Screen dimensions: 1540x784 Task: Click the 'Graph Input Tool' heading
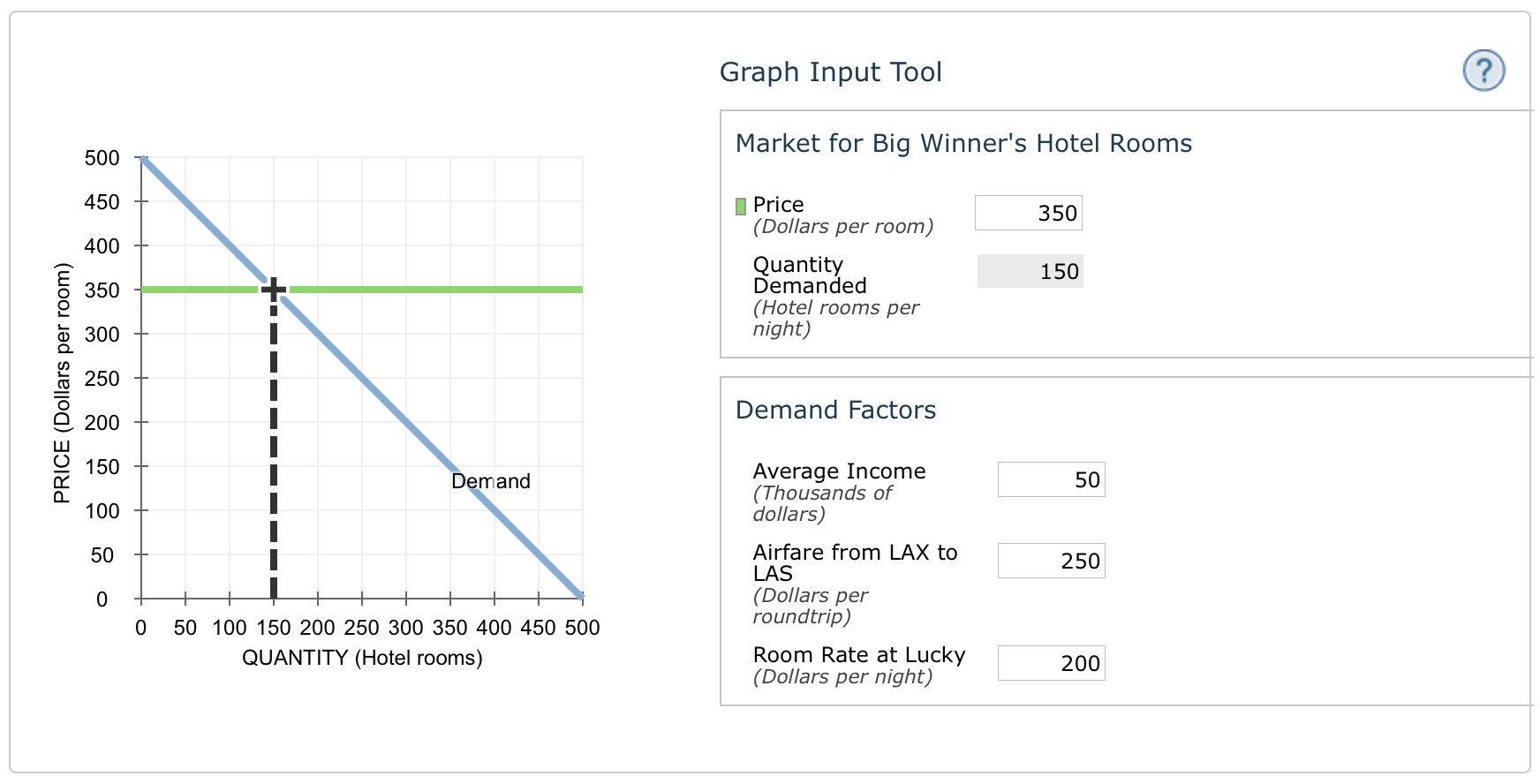pos(832,72)
